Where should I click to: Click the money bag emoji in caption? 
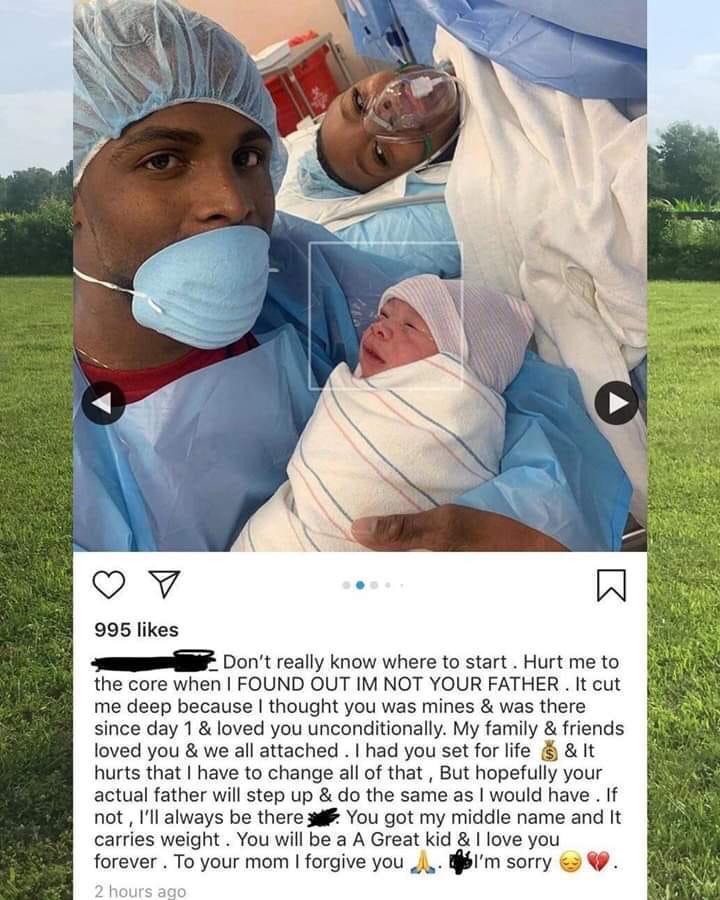point(549,751)
